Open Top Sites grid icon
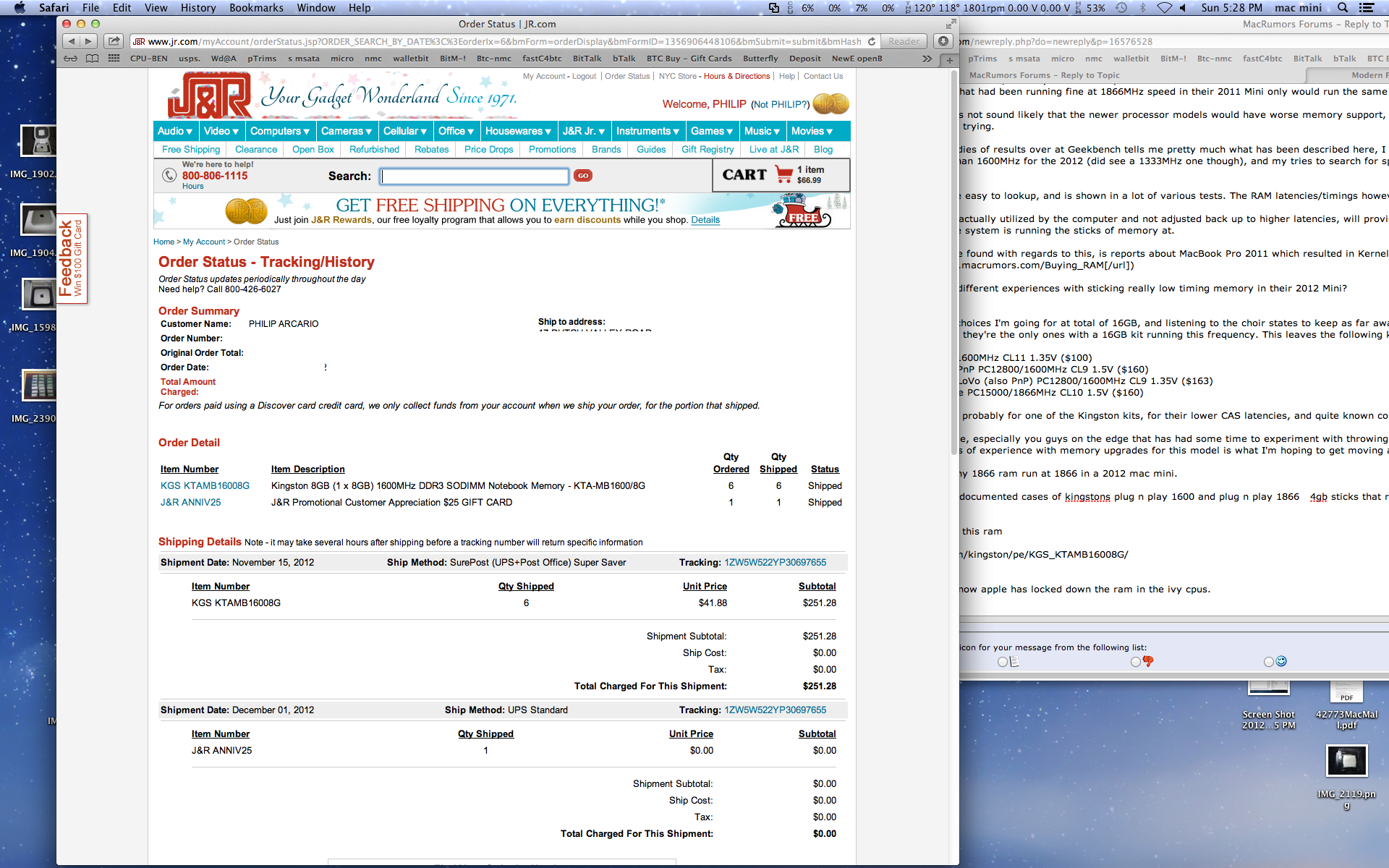The height and width of the screenshot is (868, 1389). click(114, 59)
